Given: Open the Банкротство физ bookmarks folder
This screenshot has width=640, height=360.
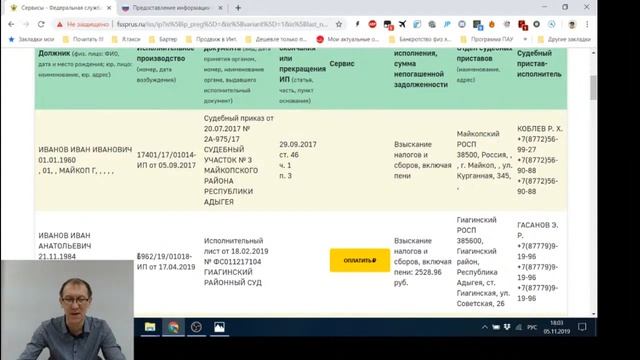Looking at the screenshot, I should pos(420,39).
